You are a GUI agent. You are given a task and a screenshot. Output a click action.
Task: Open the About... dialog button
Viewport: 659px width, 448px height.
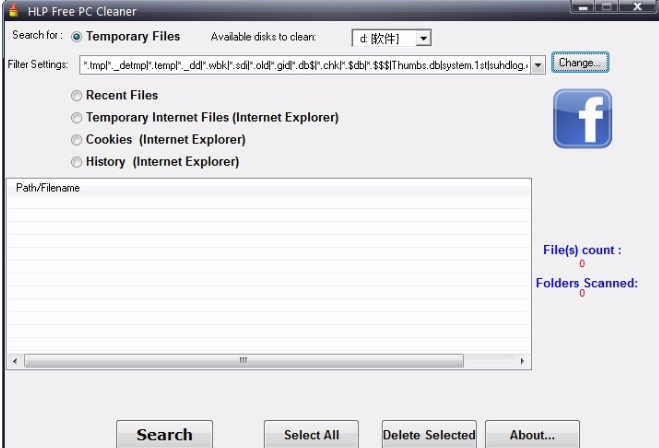532,434
